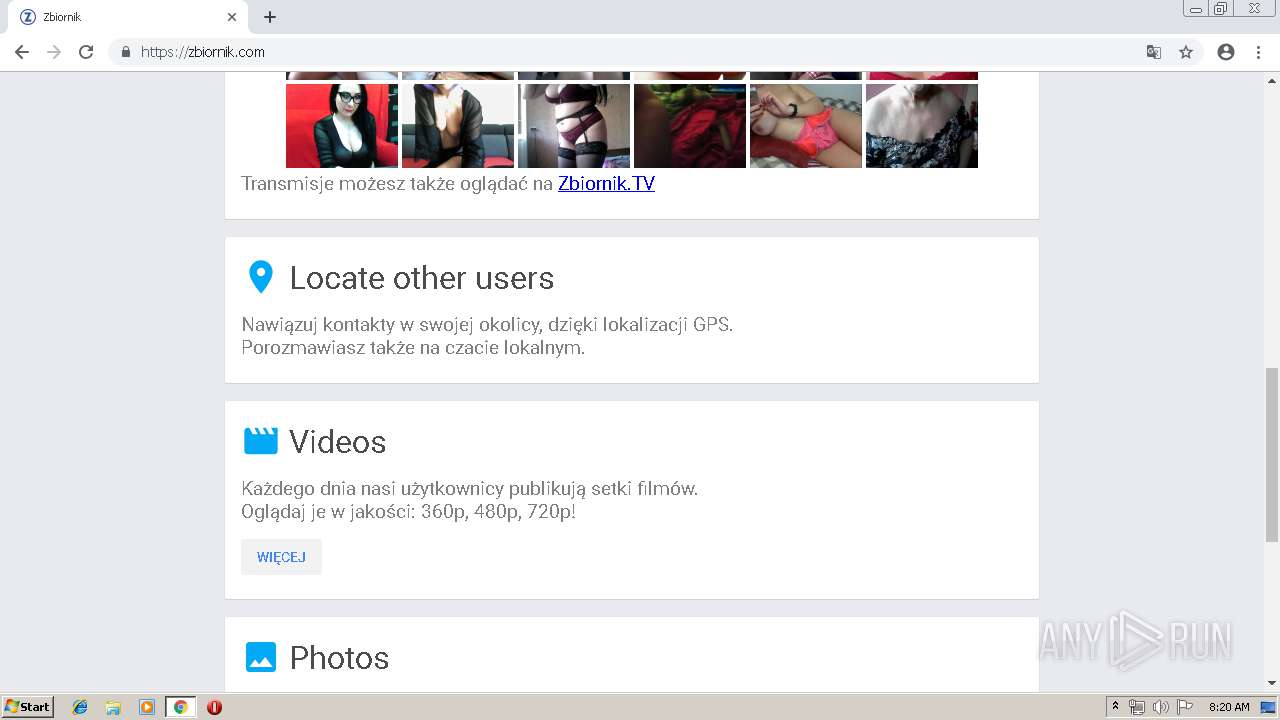Image resolution: width=1280 pixels, height=720 pixels.
Task: View site security lock information
Action: click(x=125, y=52)
